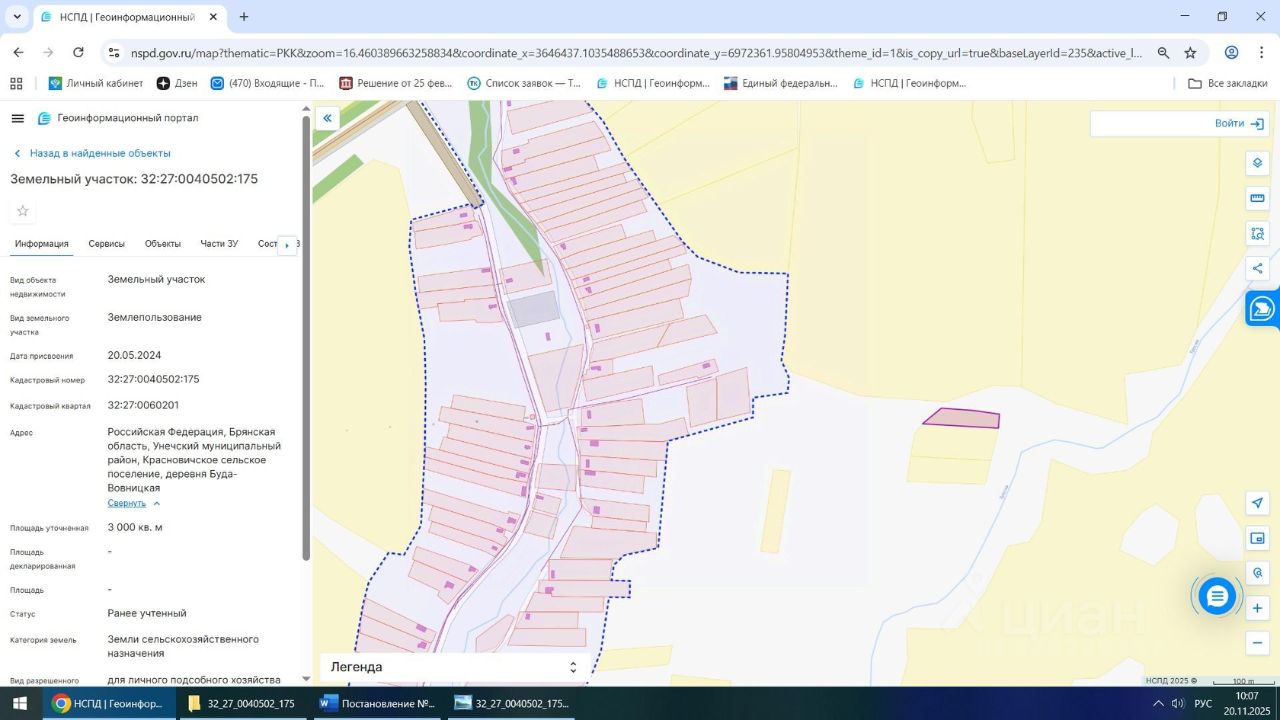Open the Части ЗУ tab
This screenshot has width=1280, height=720.
point(219,244)
